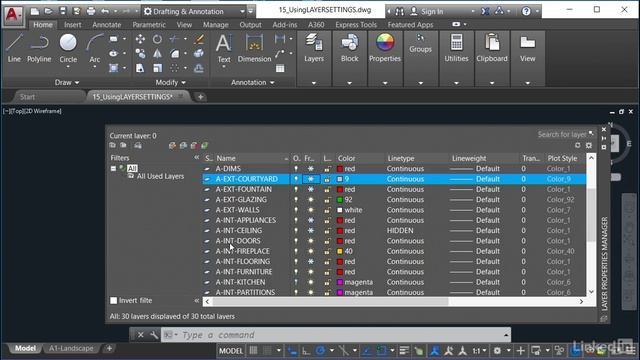
Task: Click the layer manager Settings gear icon
Action: (589, 145)
